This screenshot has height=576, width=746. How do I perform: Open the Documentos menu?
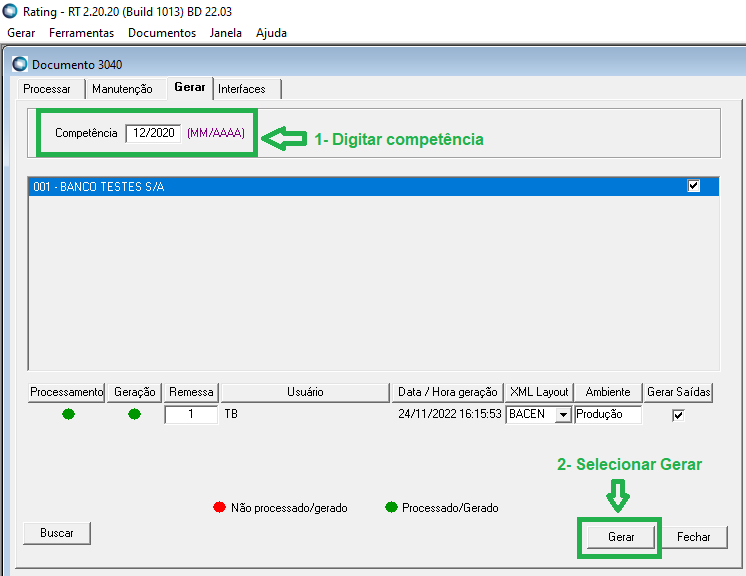[x=162, y=33]
